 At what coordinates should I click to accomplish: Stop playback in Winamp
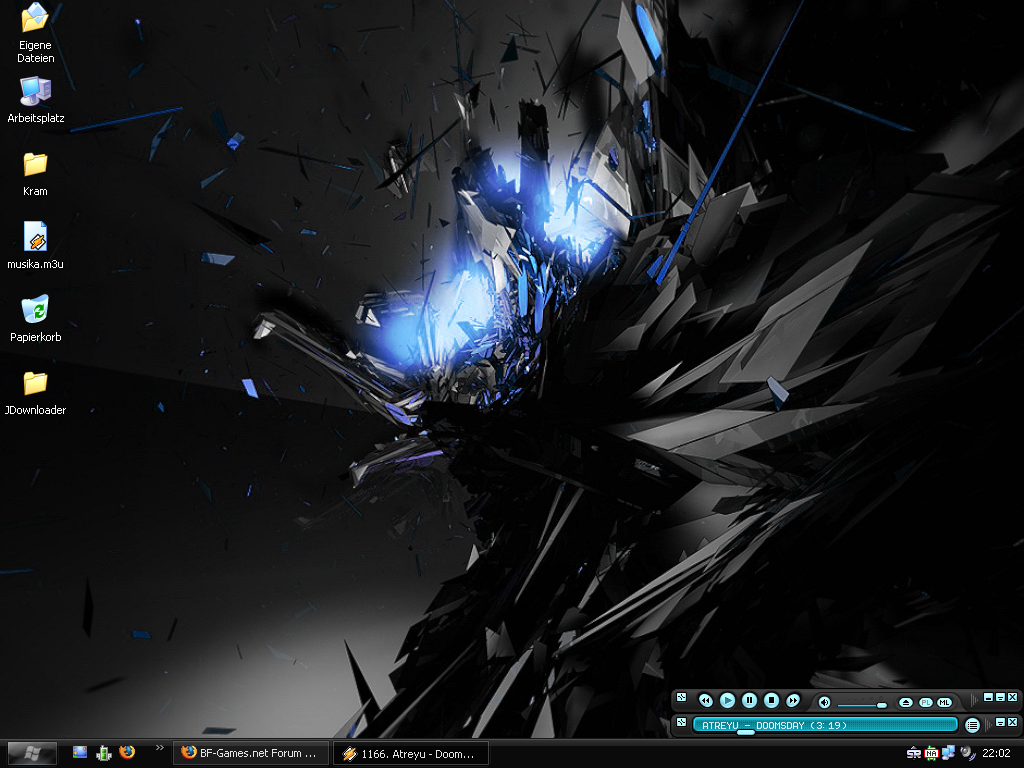[x=771, y=700]
